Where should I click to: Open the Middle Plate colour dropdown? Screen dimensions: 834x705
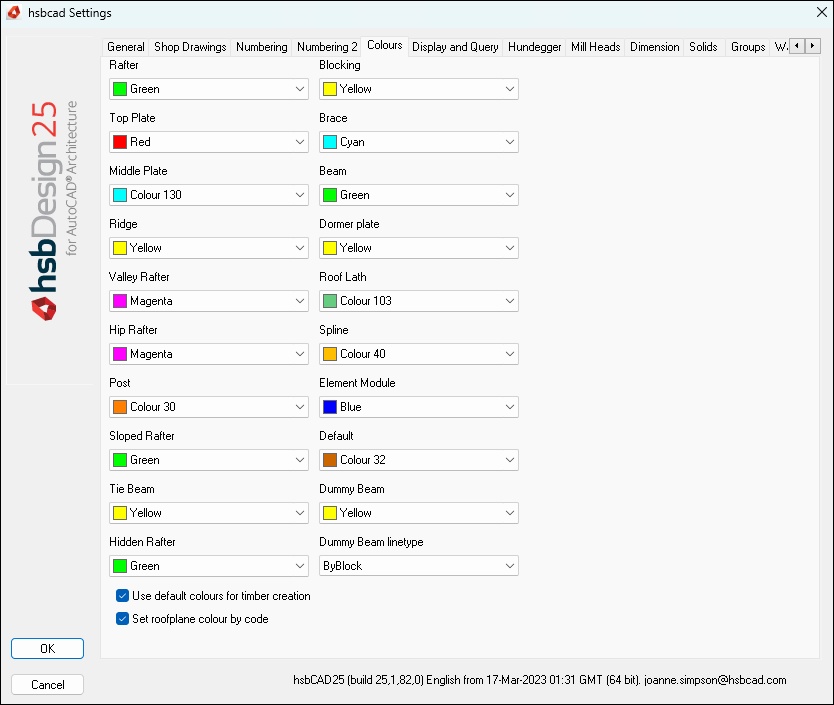[208, 195]
